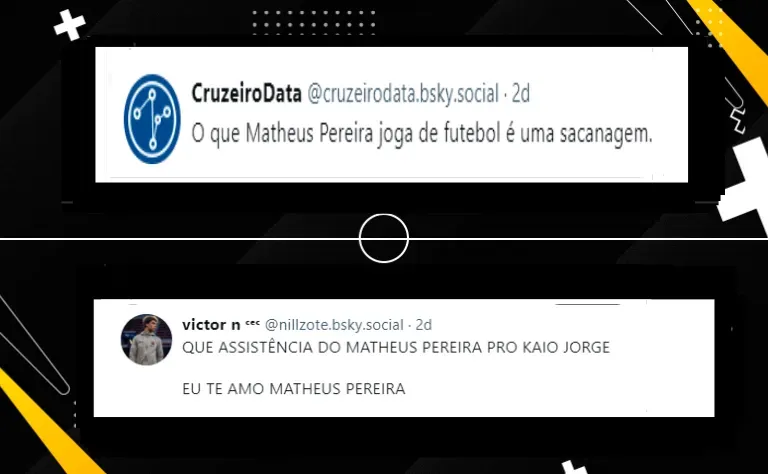Image resolution: width=768 pixels, height=474 pixels.
Task: Open victor n's profile photo
Action: (146, 340)
